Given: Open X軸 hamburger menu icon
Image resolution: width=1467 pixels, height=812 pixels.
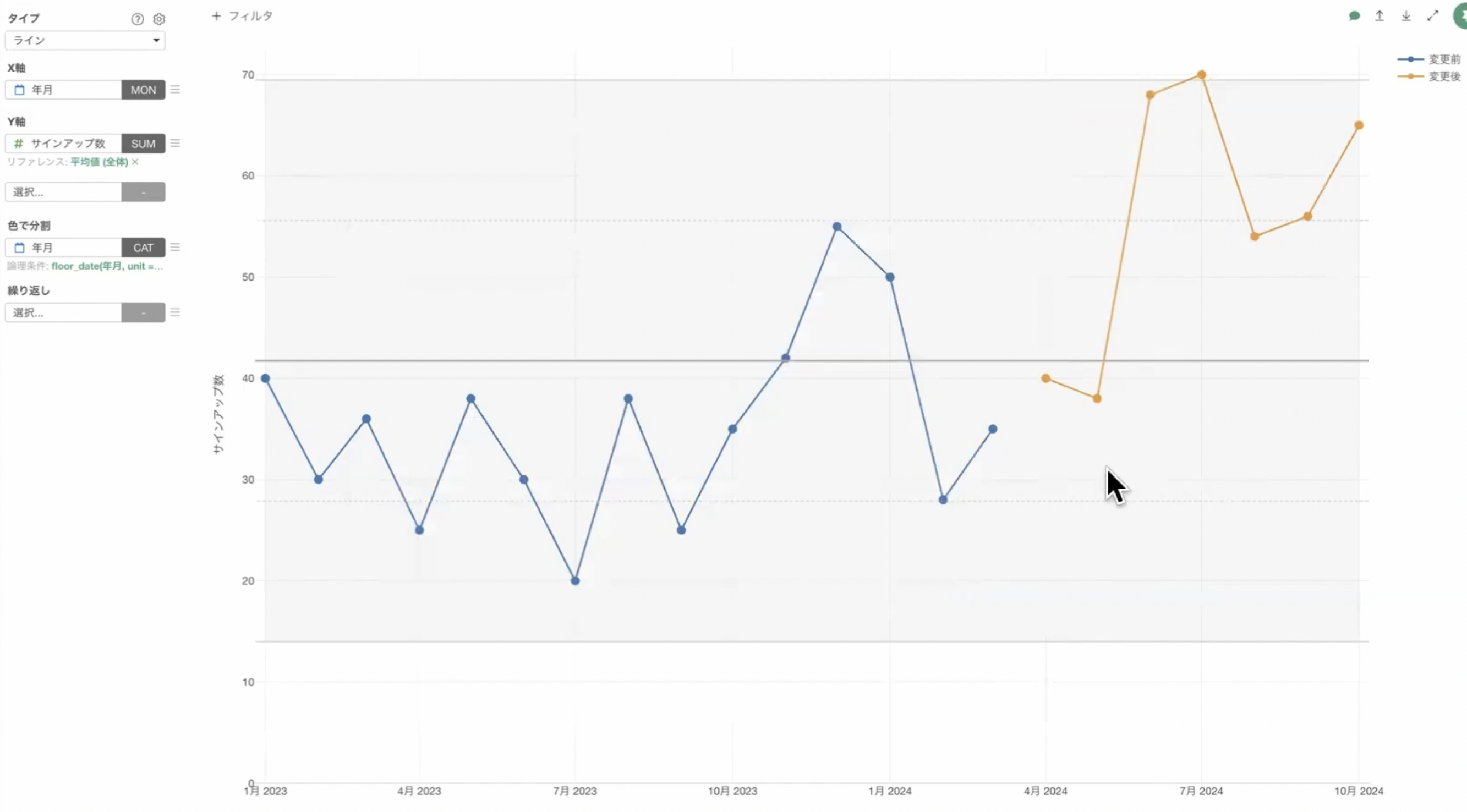Looking at the screenshot, I should coord(176,90).
